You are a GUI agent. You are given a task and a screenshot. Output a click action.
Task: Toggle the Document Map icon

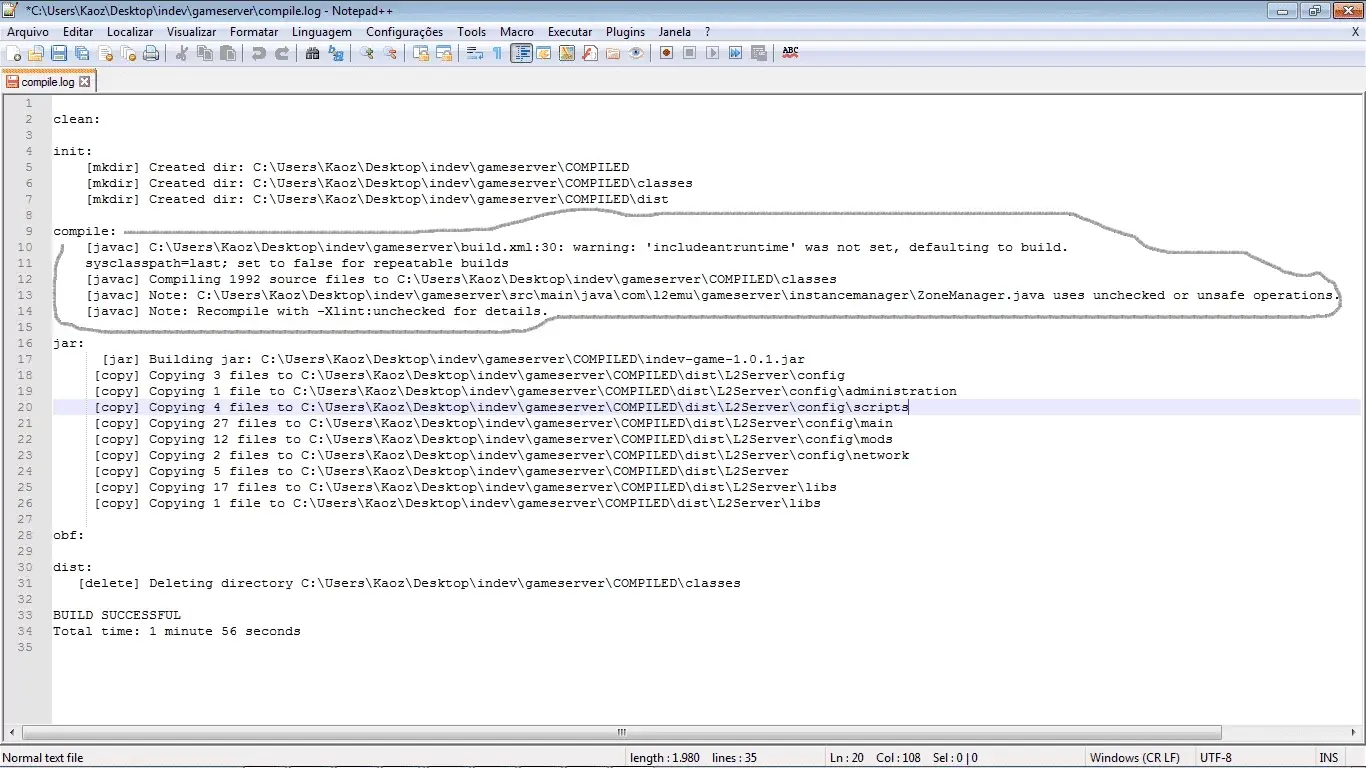[x=567, y=53]
